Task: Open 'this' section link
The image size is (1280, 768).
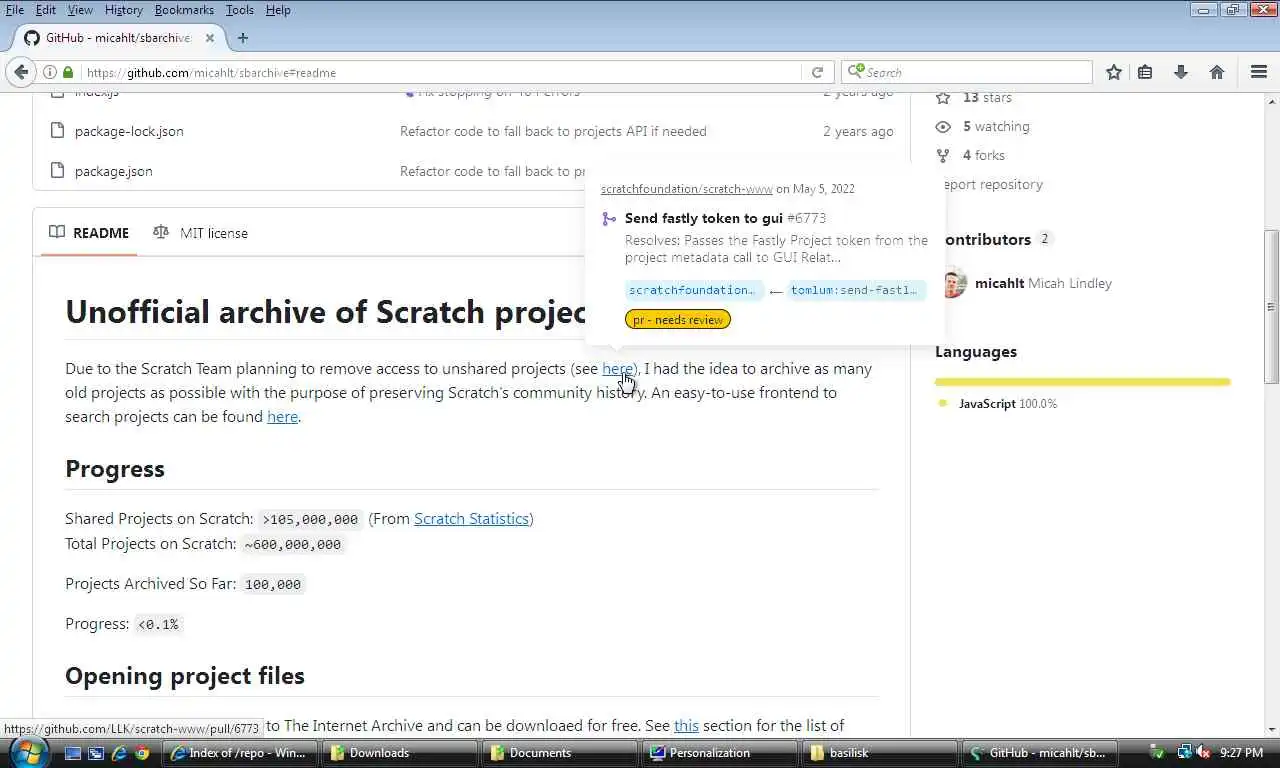Action: pyautogui.click(x=686, y=726)
